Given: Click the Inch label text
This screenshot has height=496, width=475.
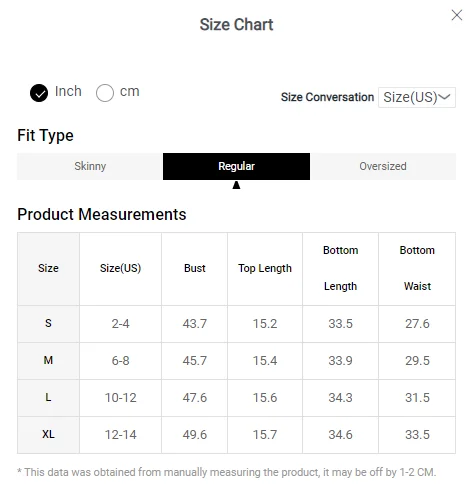Looking at the screenshot, I should click(x=68, y=91).
